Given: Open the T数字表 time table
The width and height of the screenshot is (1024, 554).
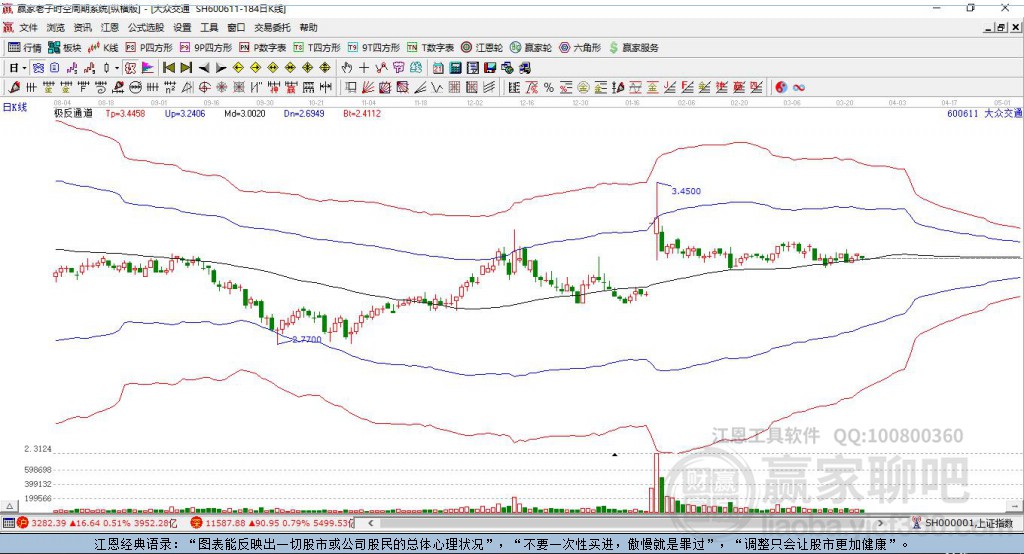Looking at the screenshot, I should pos(430,48).
